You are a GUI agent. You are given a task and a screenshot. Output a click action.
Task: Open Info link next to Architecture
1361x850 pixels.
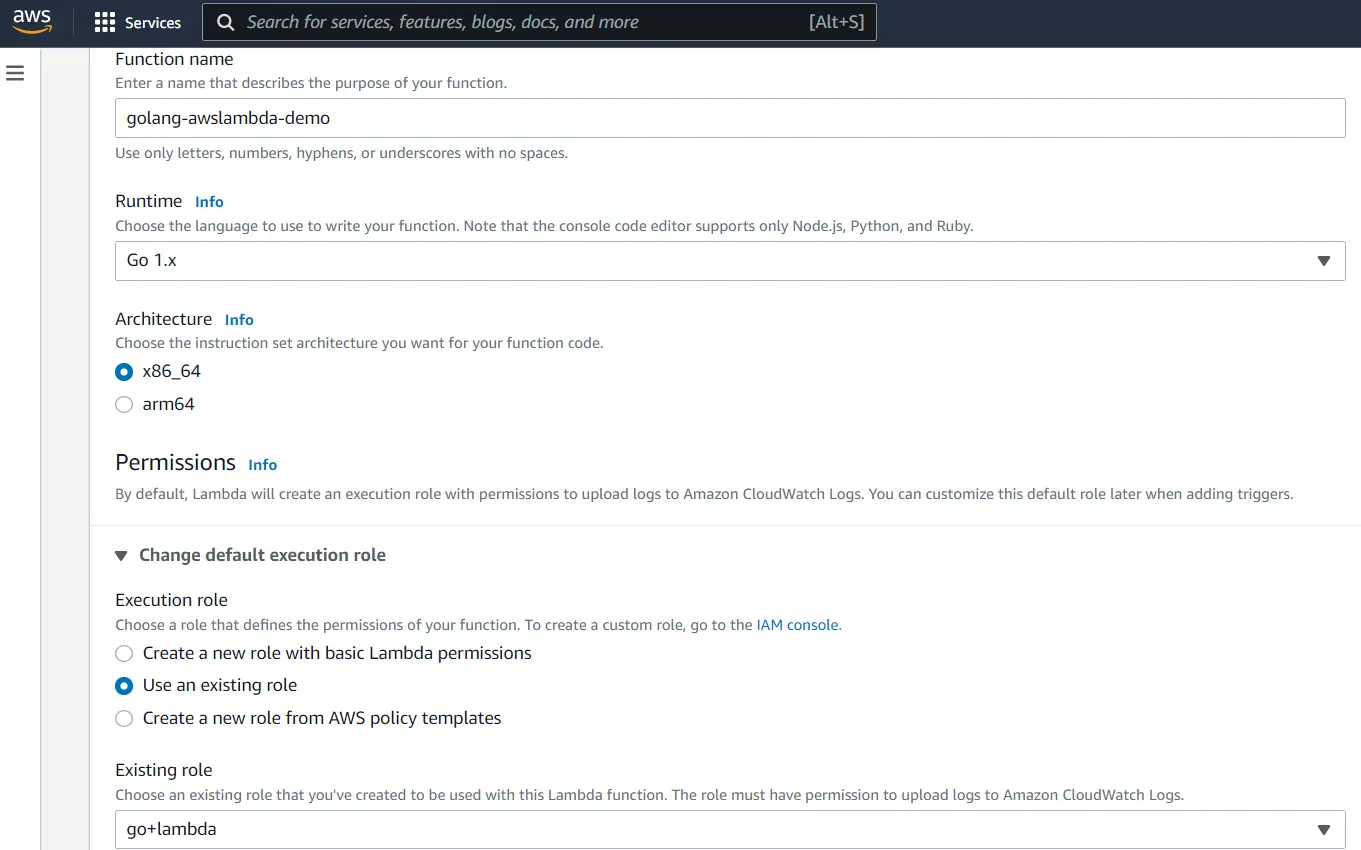coord(239,320)
